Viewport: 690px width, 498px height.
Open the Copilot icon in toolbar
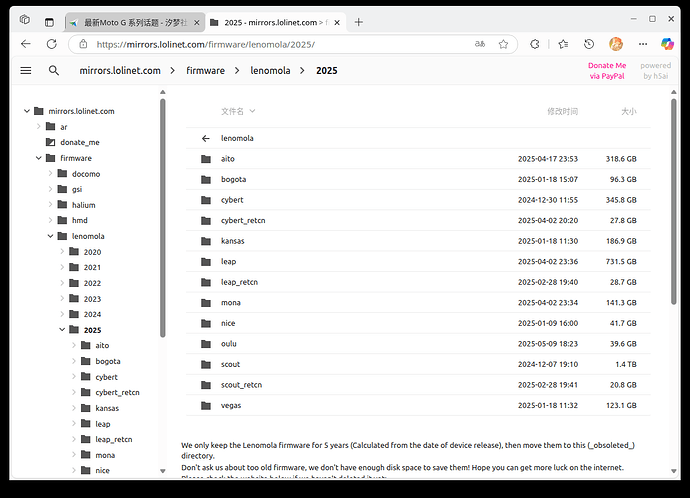click(668, 43)
